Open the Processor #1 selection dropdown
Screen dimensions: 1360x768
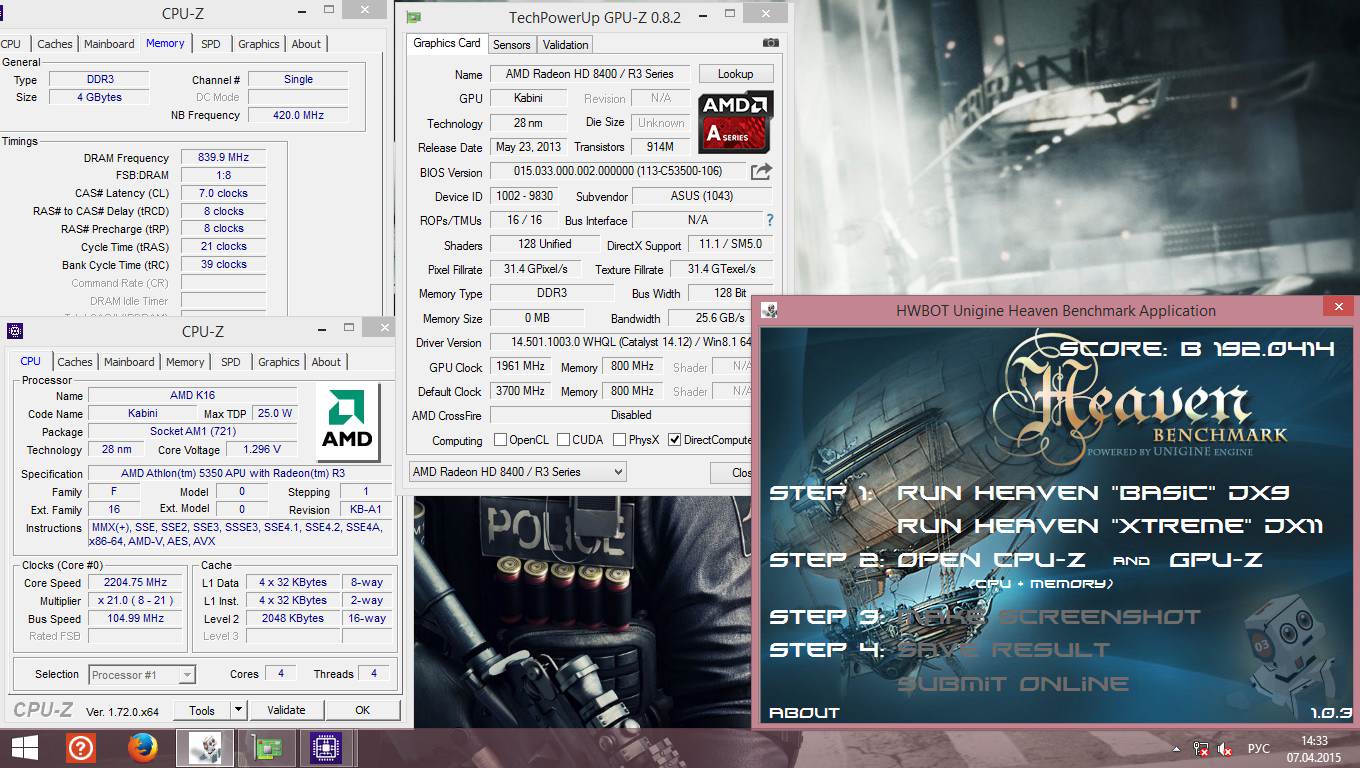point(142,675)
